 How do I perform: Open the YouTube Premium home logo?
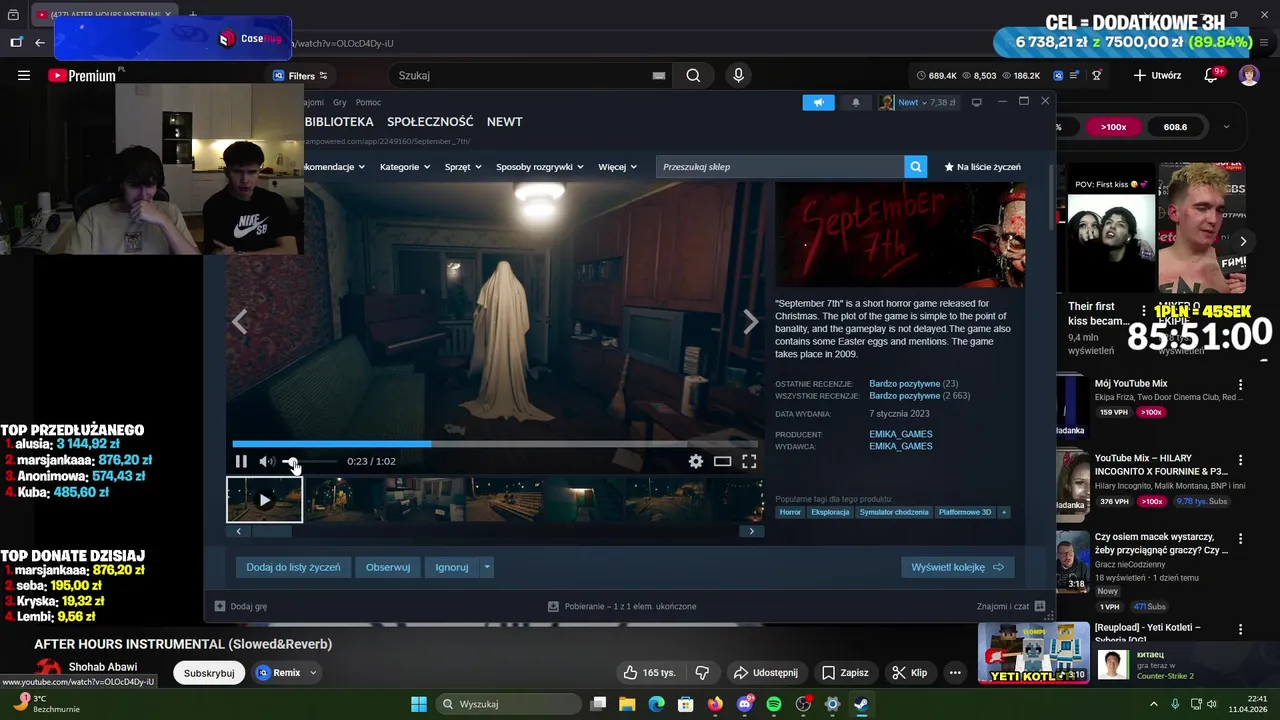(x=83, y=75)
